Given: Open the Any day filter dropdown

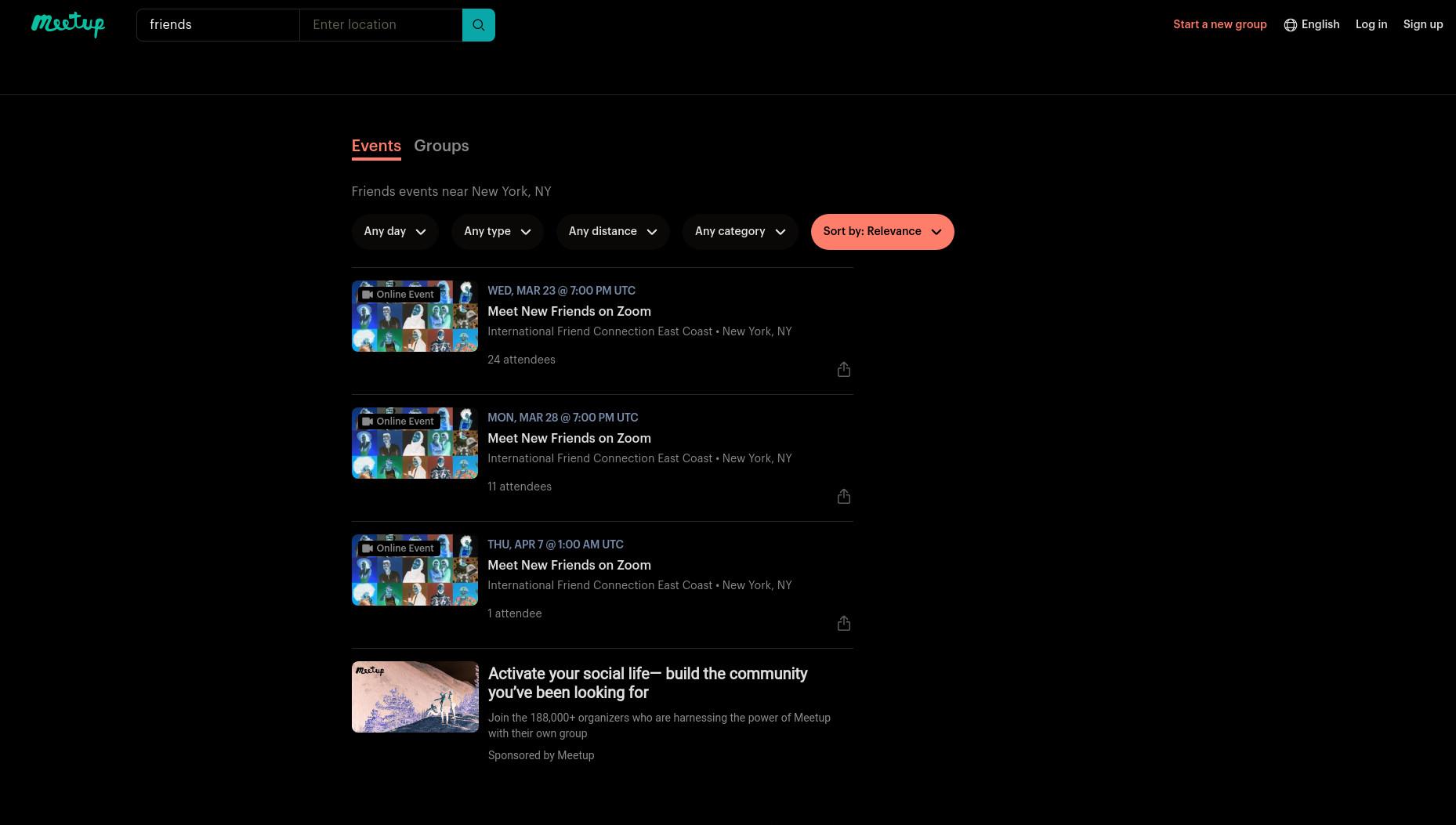Looking at the screenshot, I should tap(394, 232).
